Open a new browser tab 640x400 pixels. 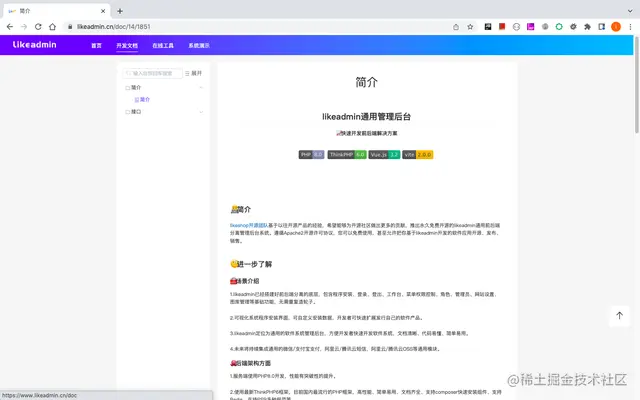tap(120, 11)
